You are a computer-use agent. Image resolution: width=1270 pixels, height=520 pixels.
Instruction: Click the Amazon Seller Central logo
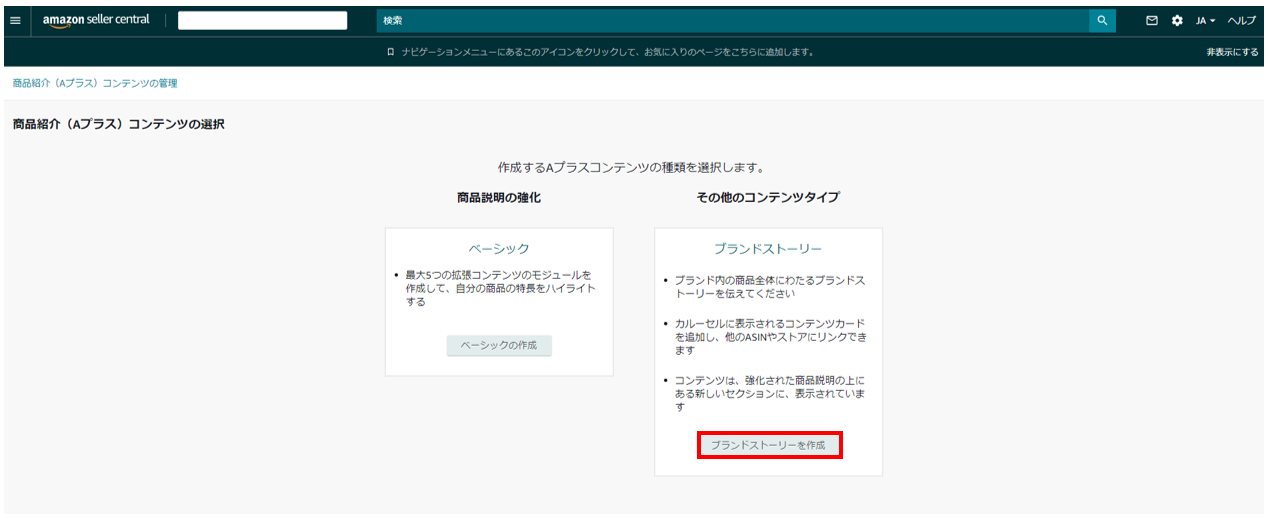click(x=96, y=20)
